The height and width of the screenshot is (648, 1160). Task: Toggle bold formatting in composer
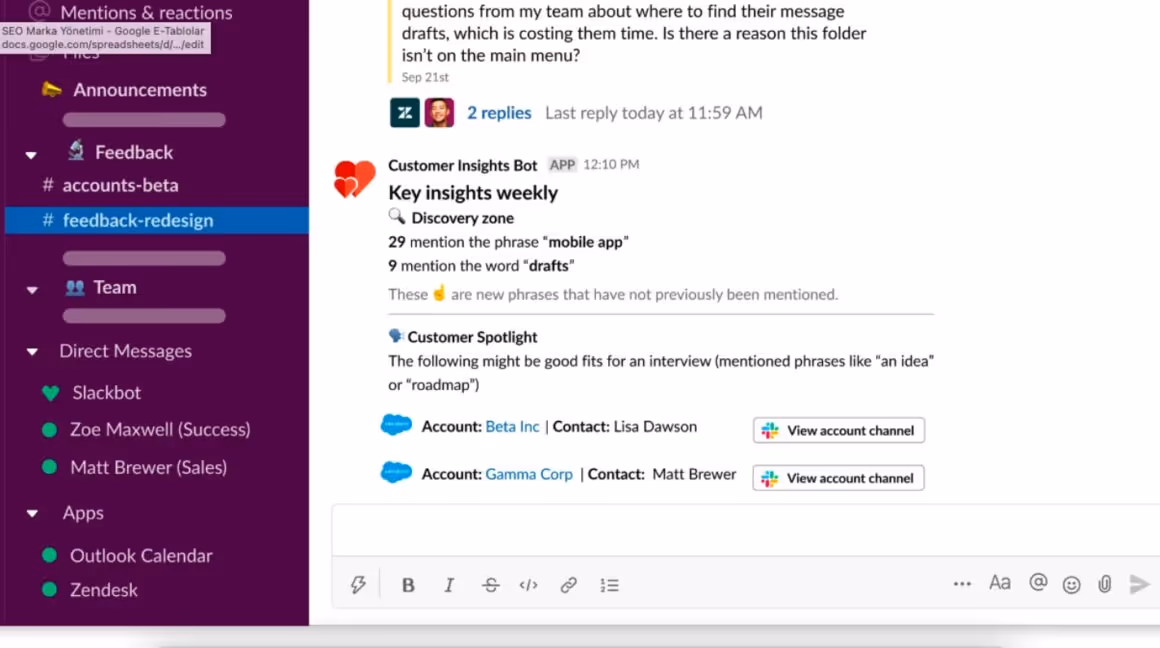click(408, 585)
